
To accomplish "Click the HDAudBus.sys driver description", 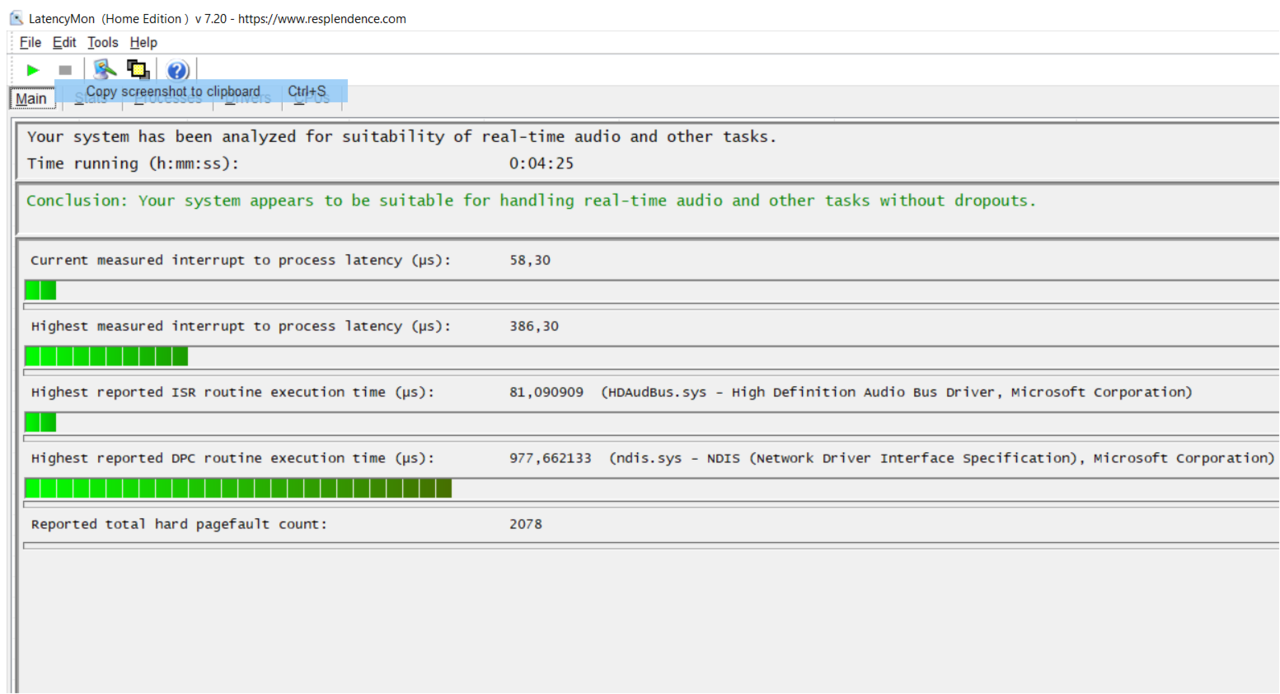I will coord(897,392).
